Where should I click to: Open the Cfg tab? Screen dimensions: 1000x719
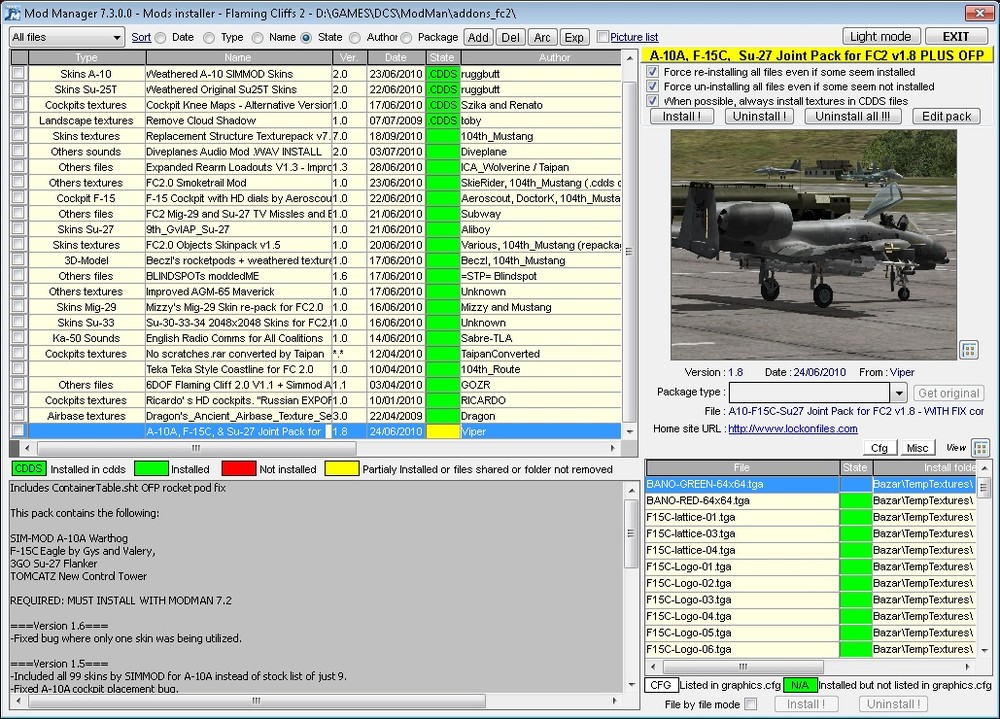tap(879, 448)
